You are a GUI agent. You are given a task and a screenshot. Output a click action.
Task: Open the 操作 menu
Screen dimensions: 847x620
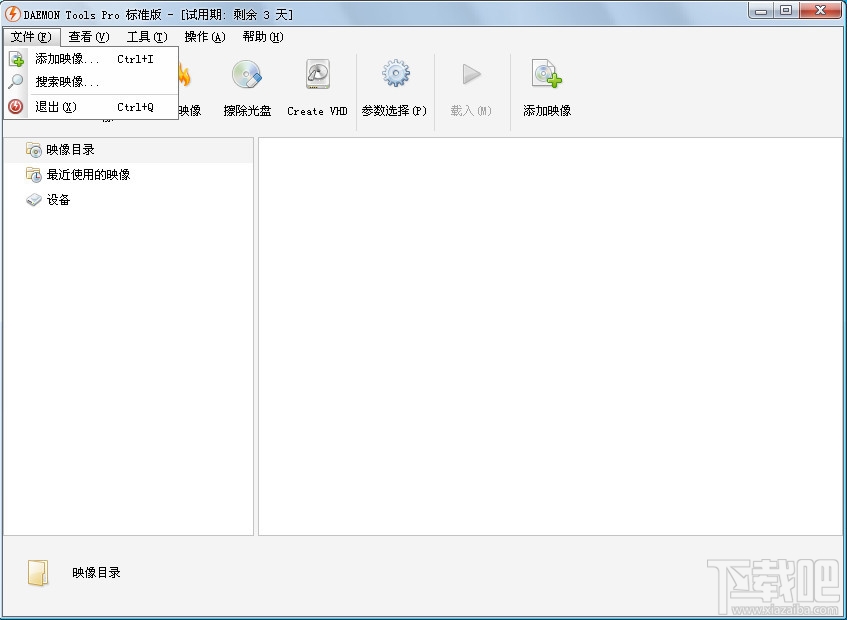coord(203,36)
